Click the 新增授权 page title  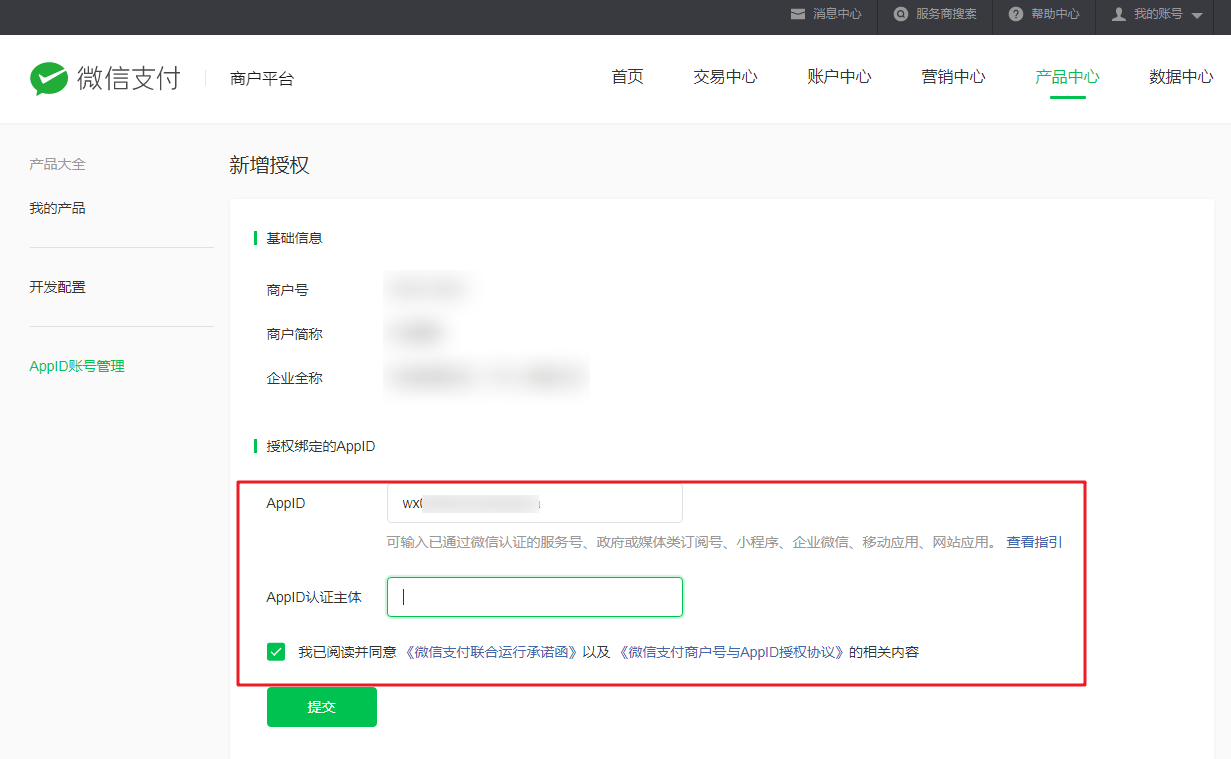(269, 165)
